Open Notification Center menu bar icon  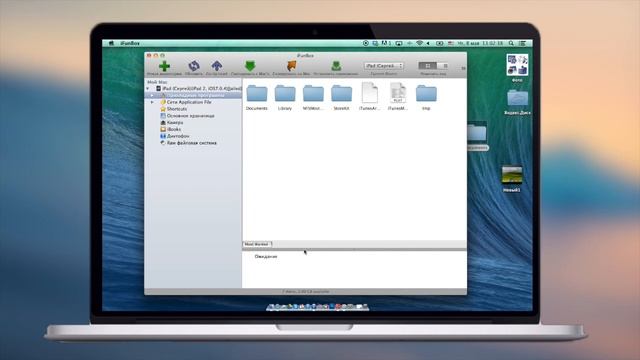522,43
